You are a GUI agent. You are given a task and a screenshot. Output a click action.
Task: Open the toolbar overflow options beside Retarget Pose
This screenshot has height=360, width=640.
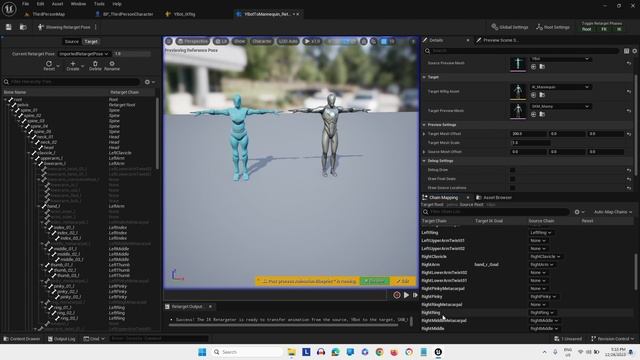click(x=96, y=27)
